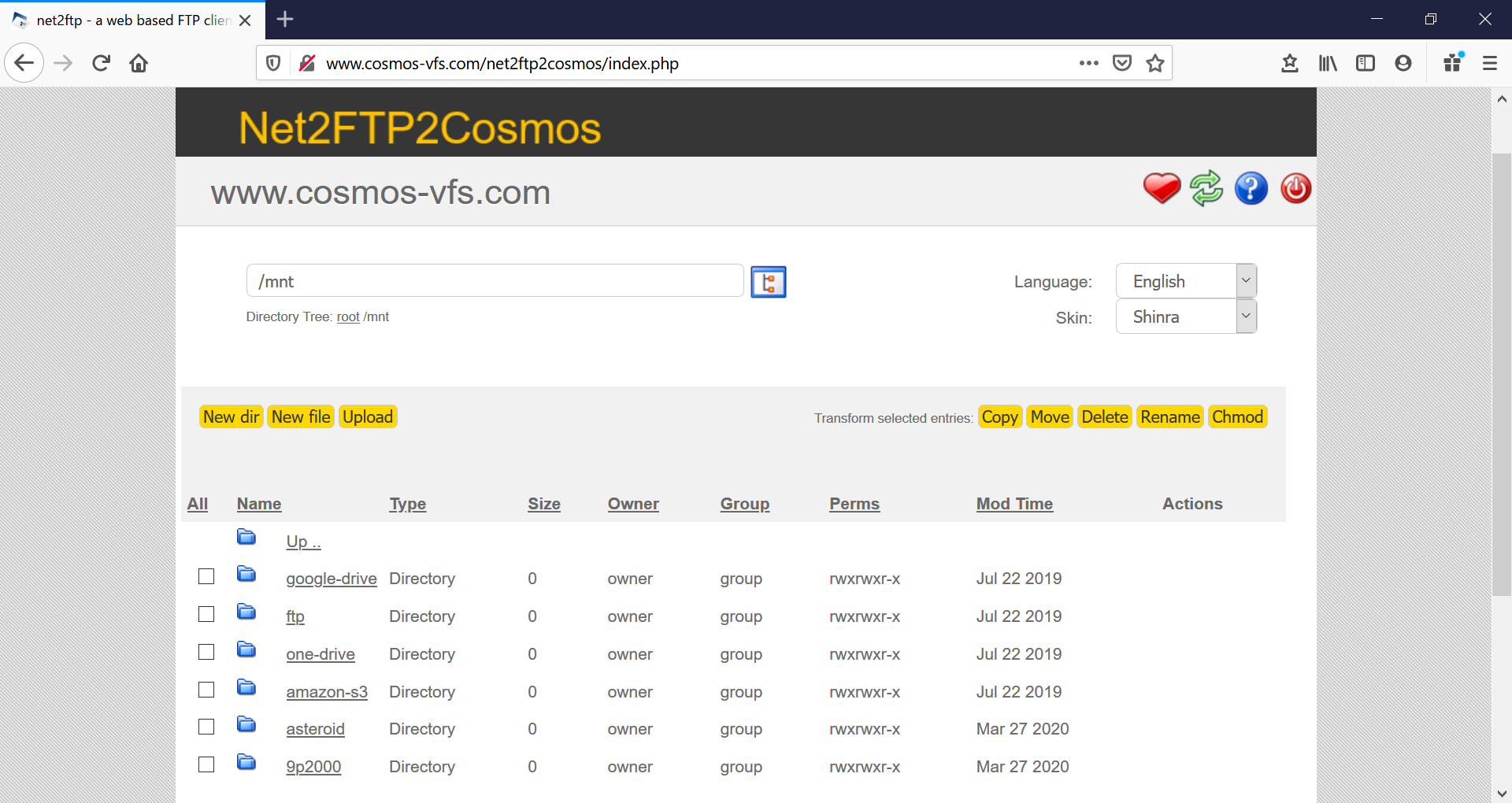
Task: Go to the browser home page icon
Action: click(139, 63)
